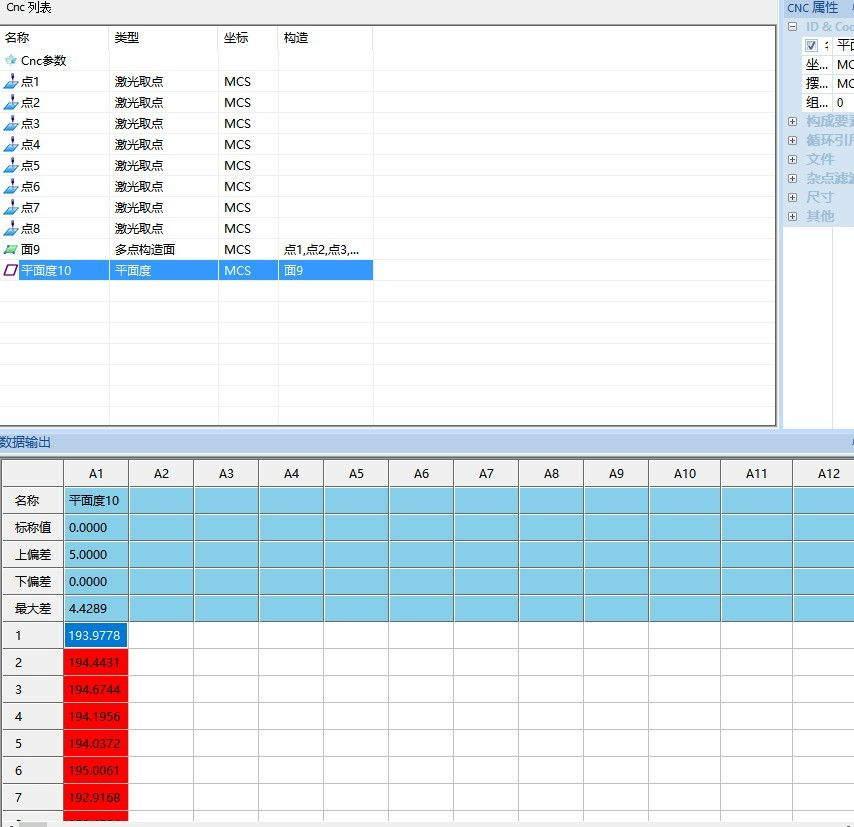Screen dimensions: 854x827
Task: Click the laser point icon beside 点5
Action: tap(11, 165)
